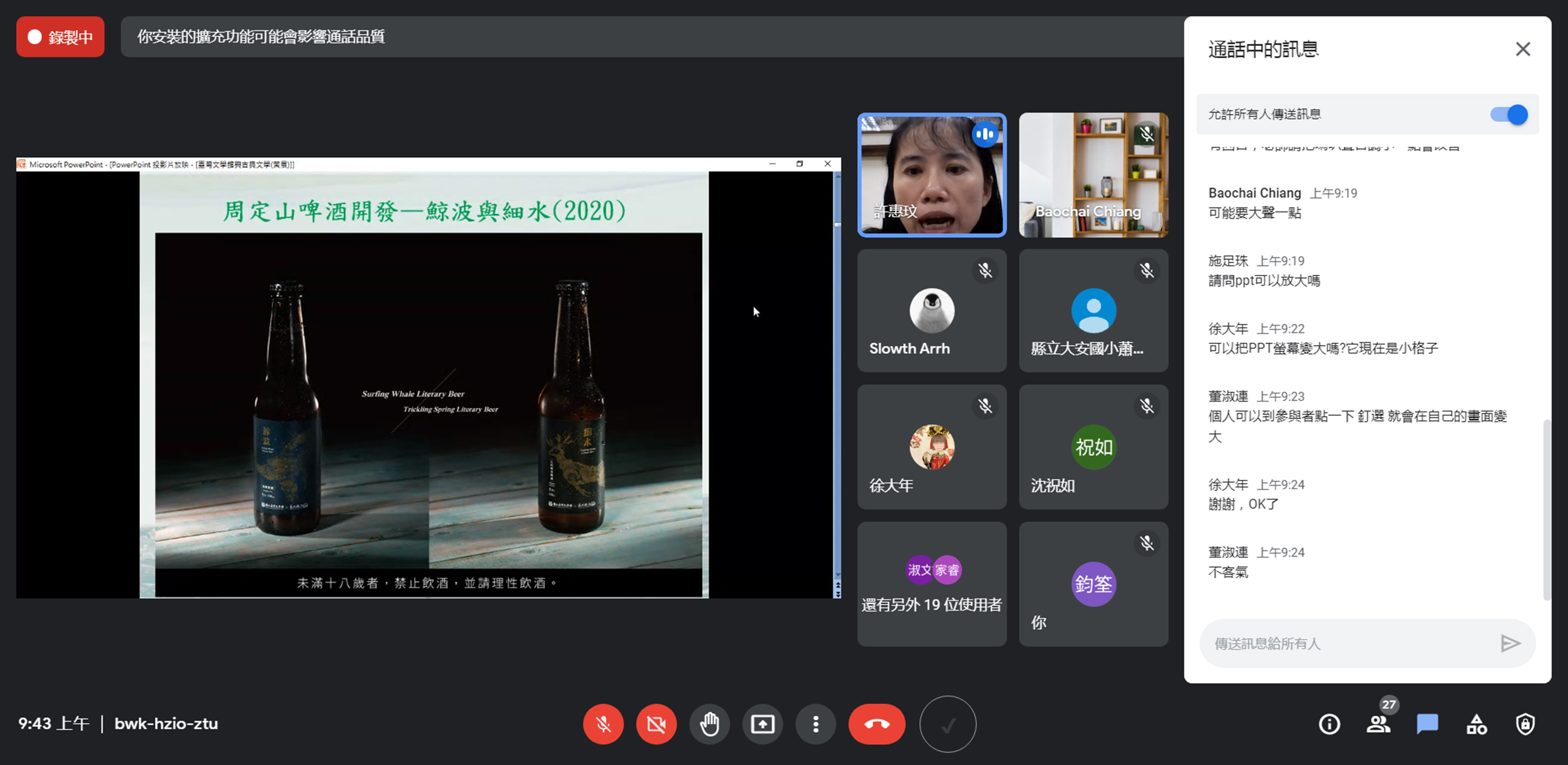
Task: Close the in-call messages panel
Action: [1522, 49]
